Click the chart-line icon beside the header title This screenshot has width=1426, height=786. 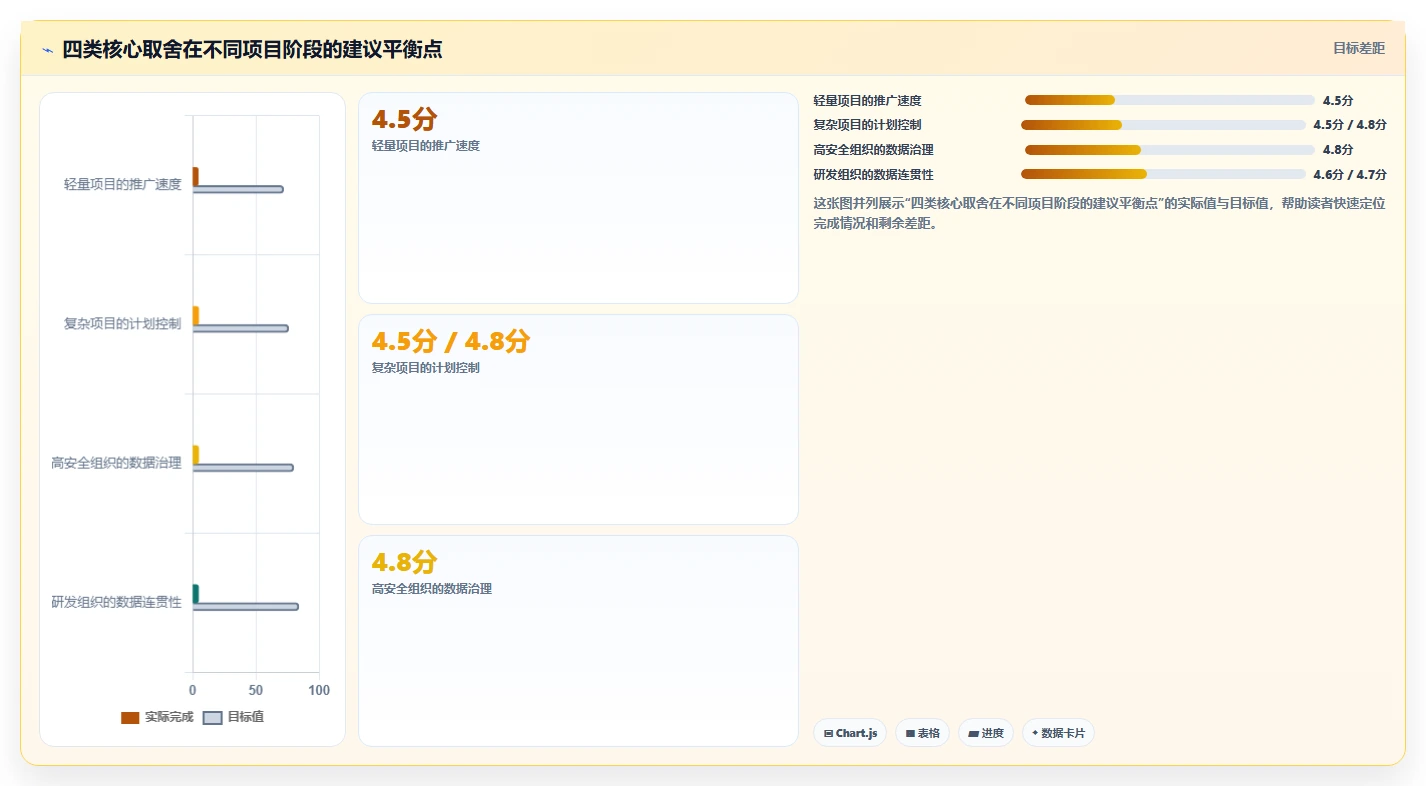[x=47, y=50]
